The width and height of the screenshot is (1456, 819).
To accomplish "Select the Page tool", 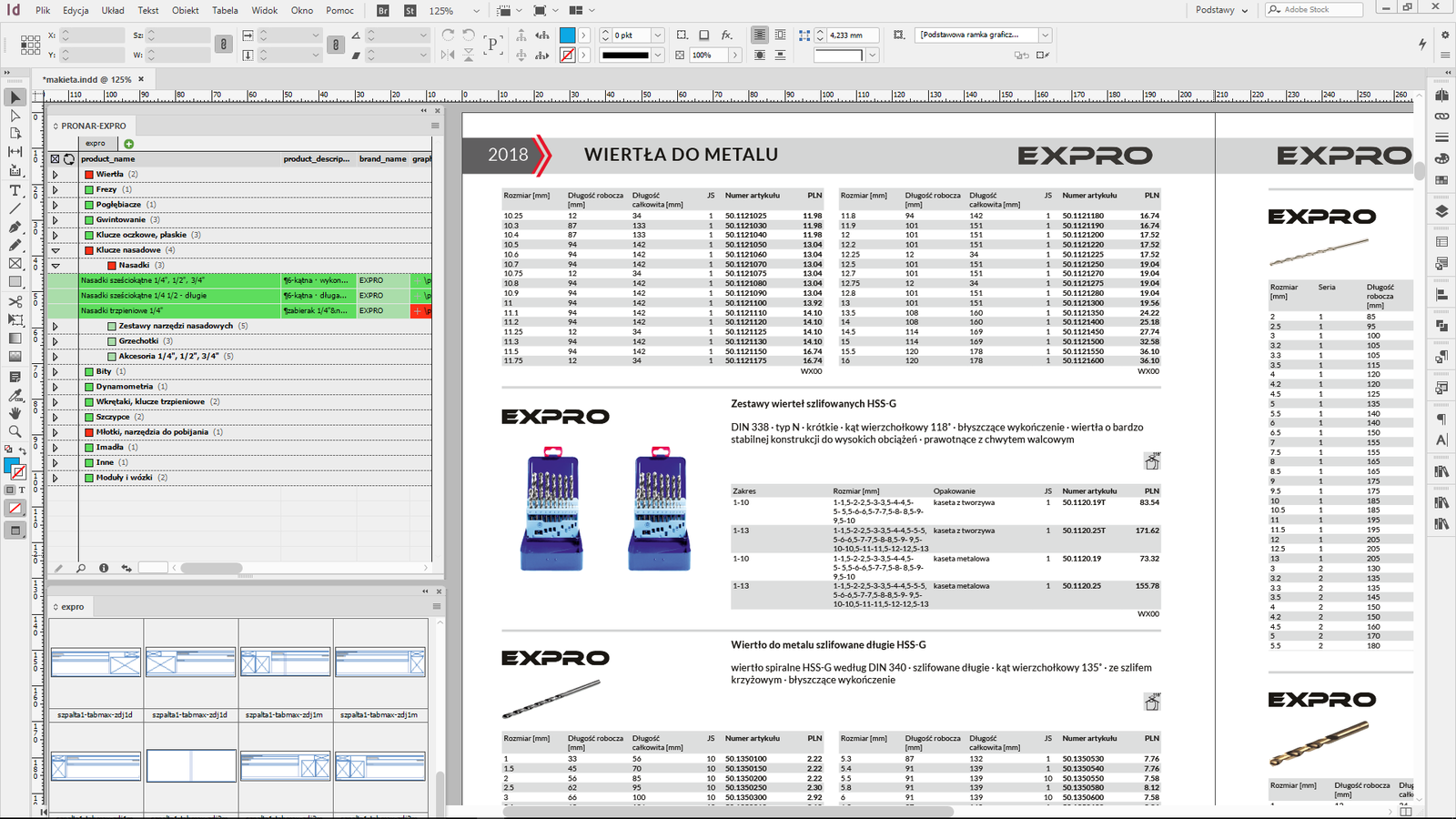I will pyautogui.click(x=15, y=134).
